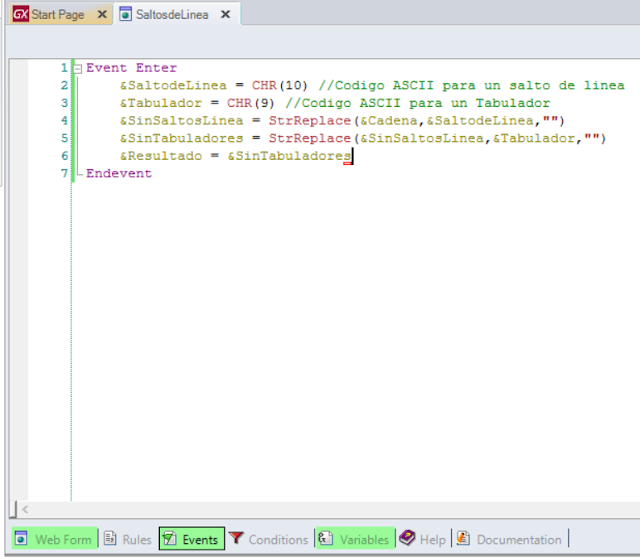This screenshot has width=640, height=557.
Task: Switch to the Start Page tab
Action: (x=58, y=15)
